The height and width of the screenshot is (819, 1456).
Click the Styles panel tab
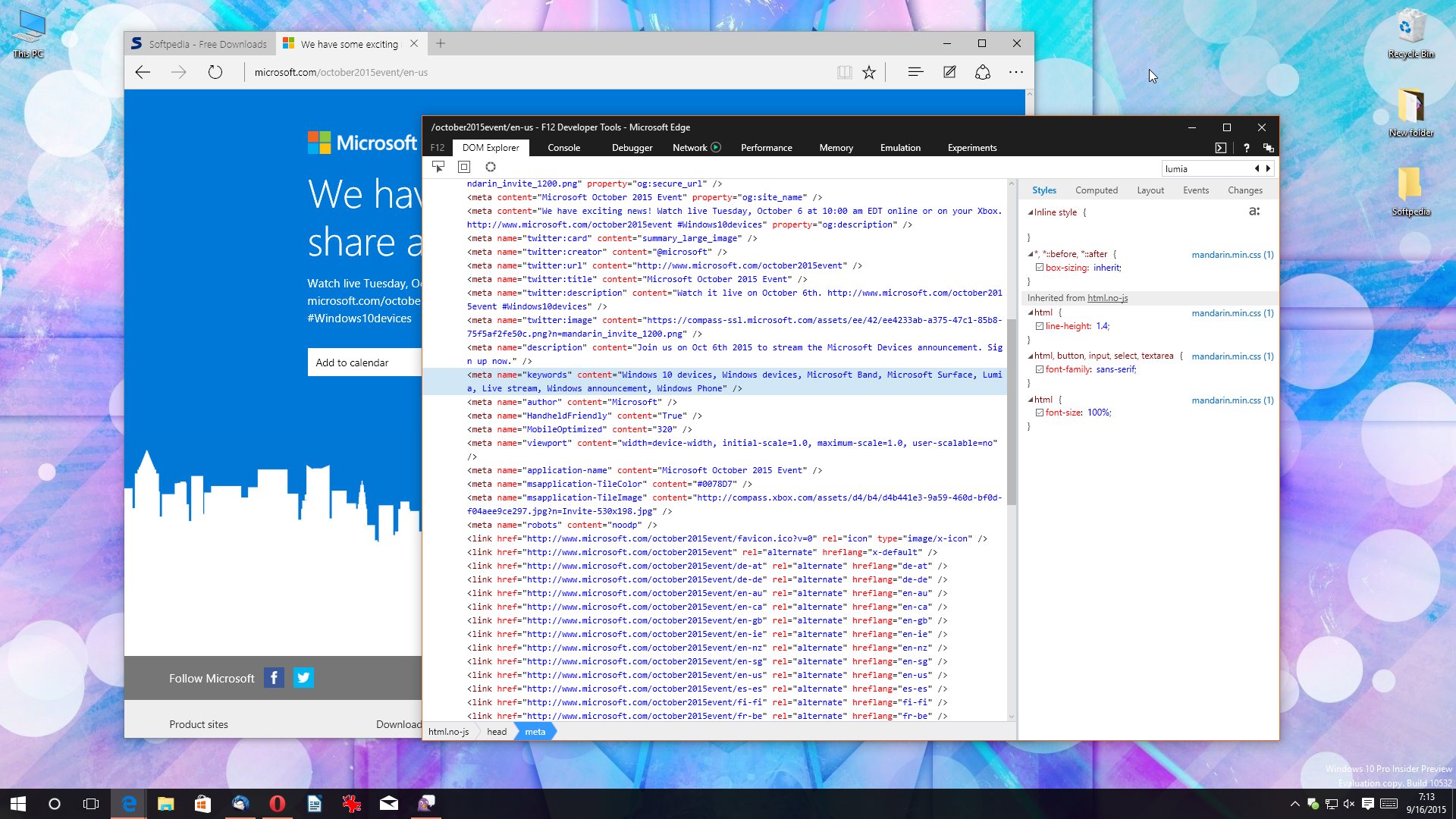pos(1044,190)
